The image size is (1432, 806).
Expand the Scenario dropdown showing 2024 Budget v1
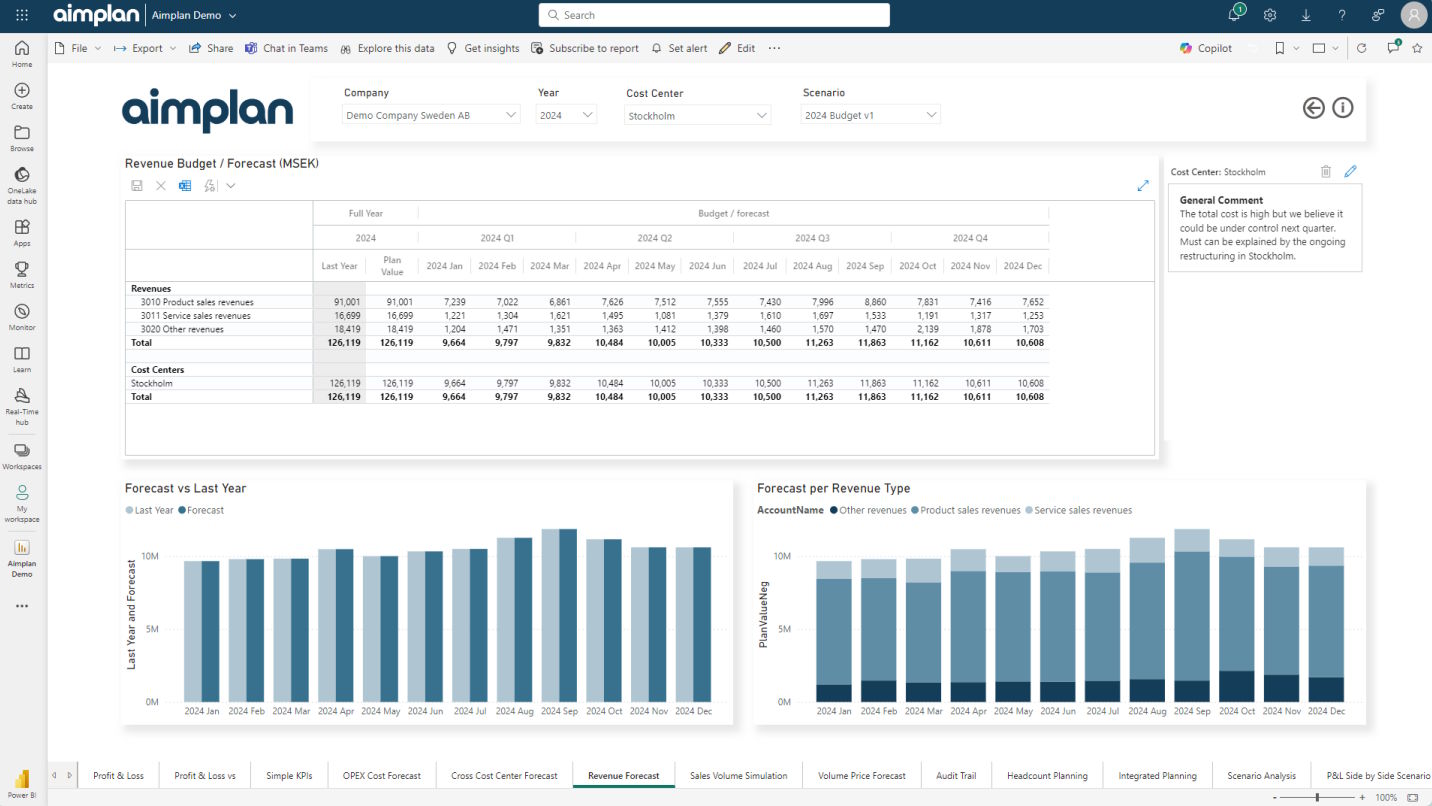[x=871, y=115]
